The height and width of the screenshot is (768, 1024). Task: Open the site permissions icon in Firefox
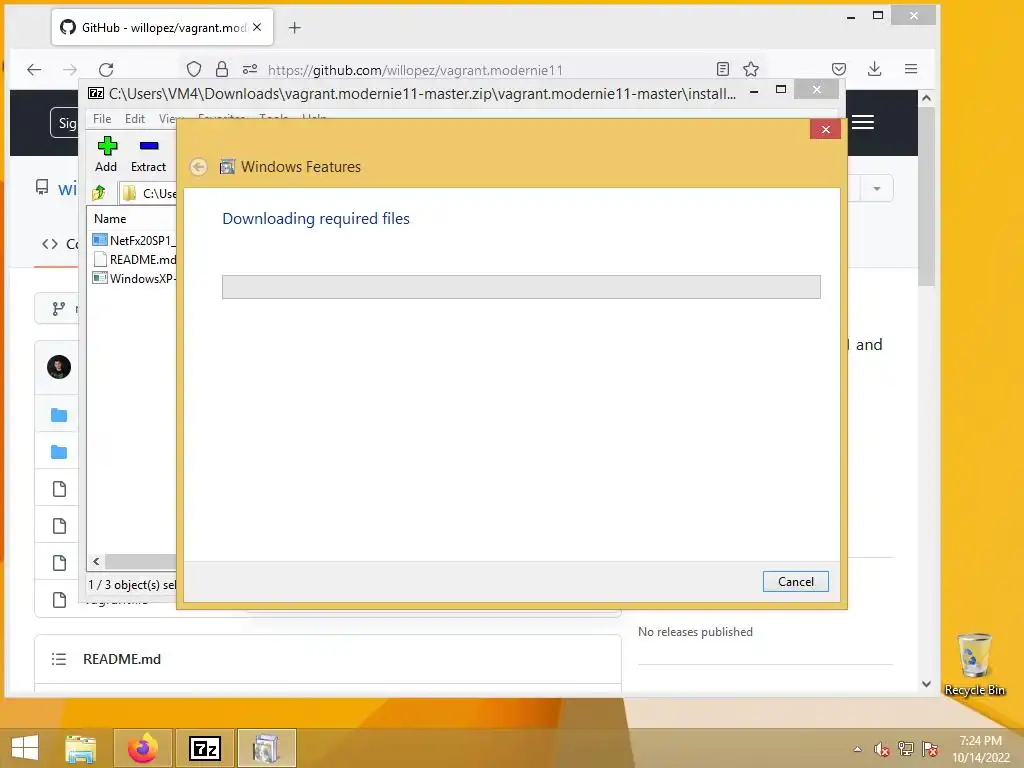coord(249,69)
